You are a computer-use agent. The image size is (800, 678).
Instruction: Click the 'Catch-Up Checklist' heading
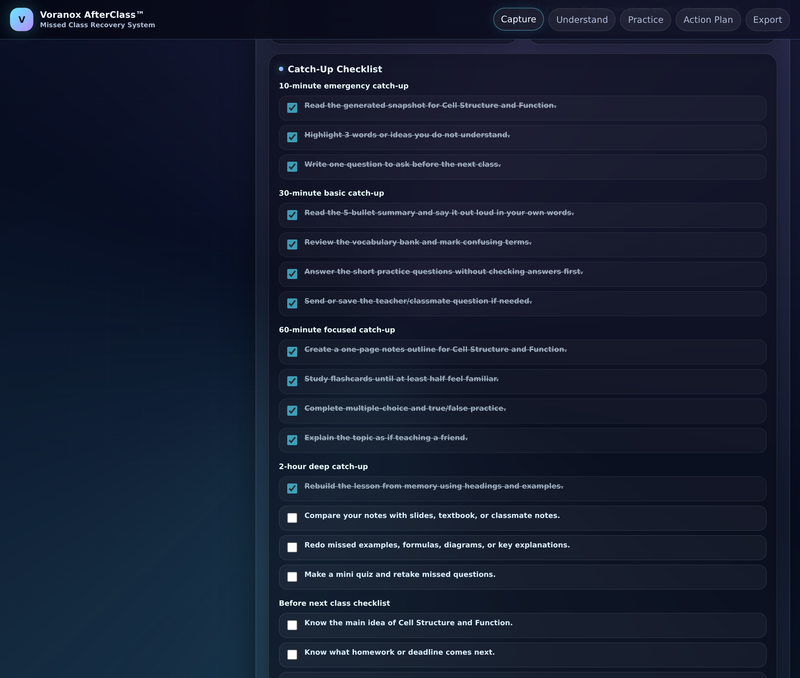(335, 69)
